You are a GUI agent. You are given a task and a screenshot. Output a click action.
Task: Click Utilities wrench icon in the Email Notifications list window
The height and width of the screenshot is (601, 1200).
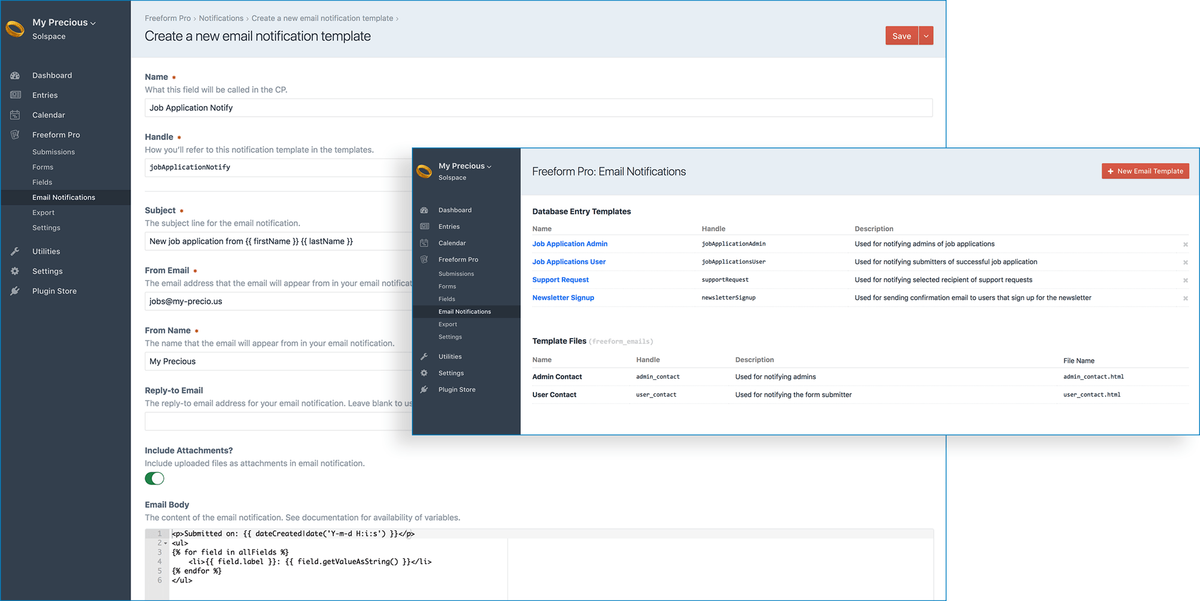coord(425,356)
